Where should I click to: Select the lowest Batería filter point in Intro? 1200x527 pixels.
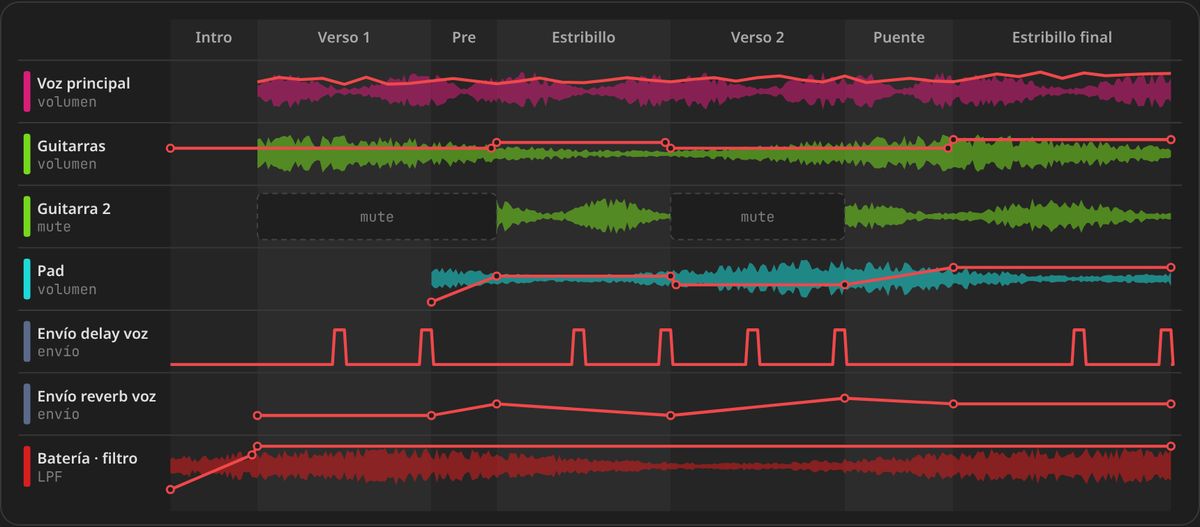(x=170, y=490)
